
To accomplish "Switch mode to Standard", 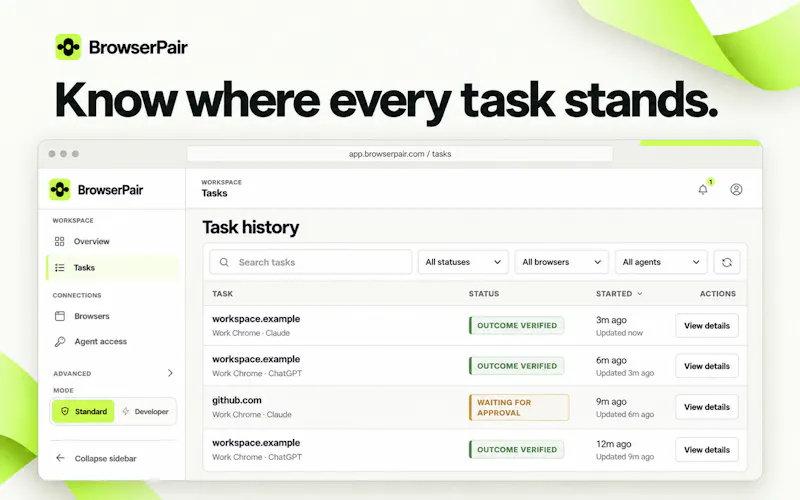I will click(84, 411).
